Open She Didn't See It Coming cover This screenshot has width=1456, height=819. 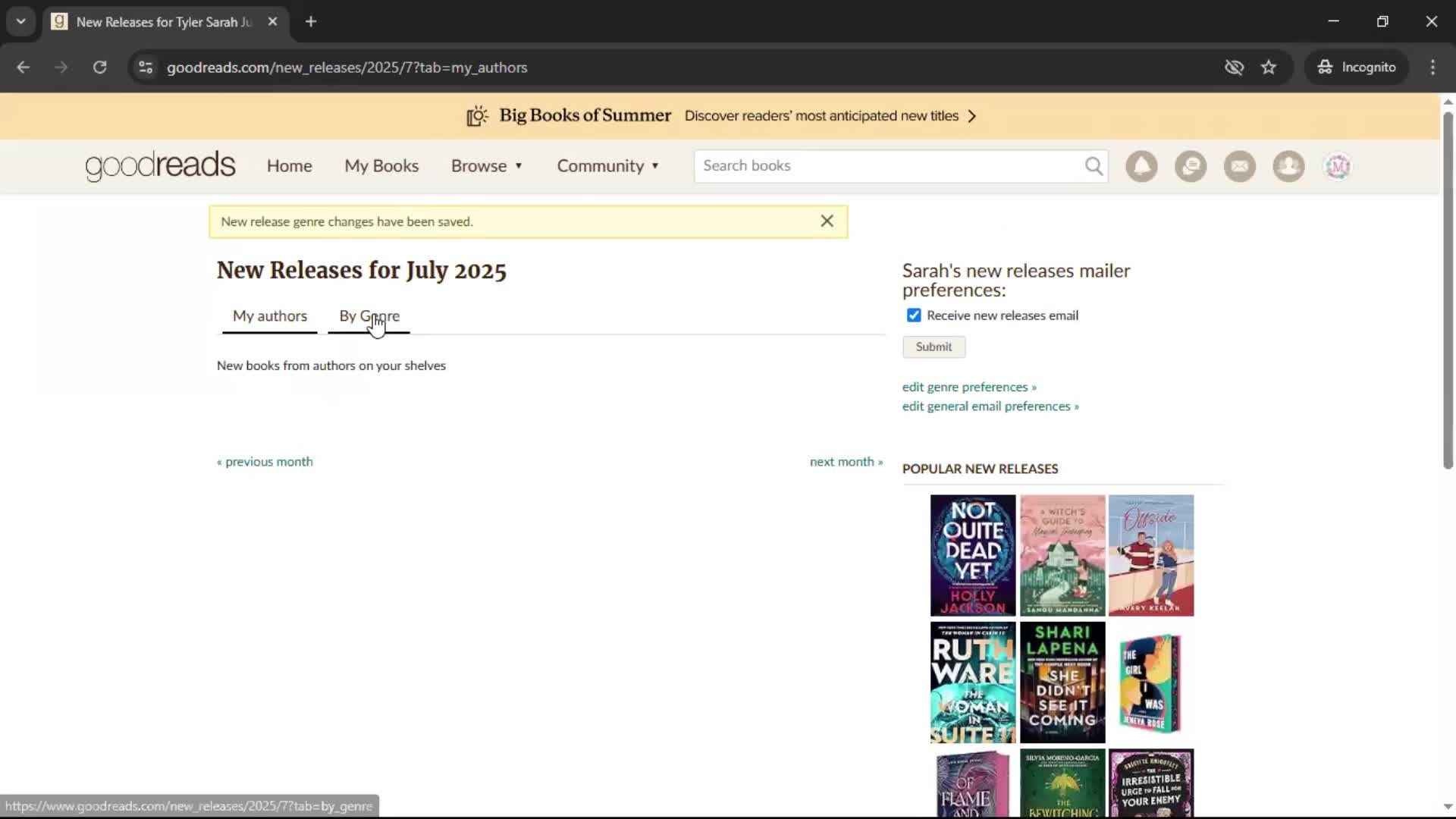pyautogui.click(x=1062, y=682)
